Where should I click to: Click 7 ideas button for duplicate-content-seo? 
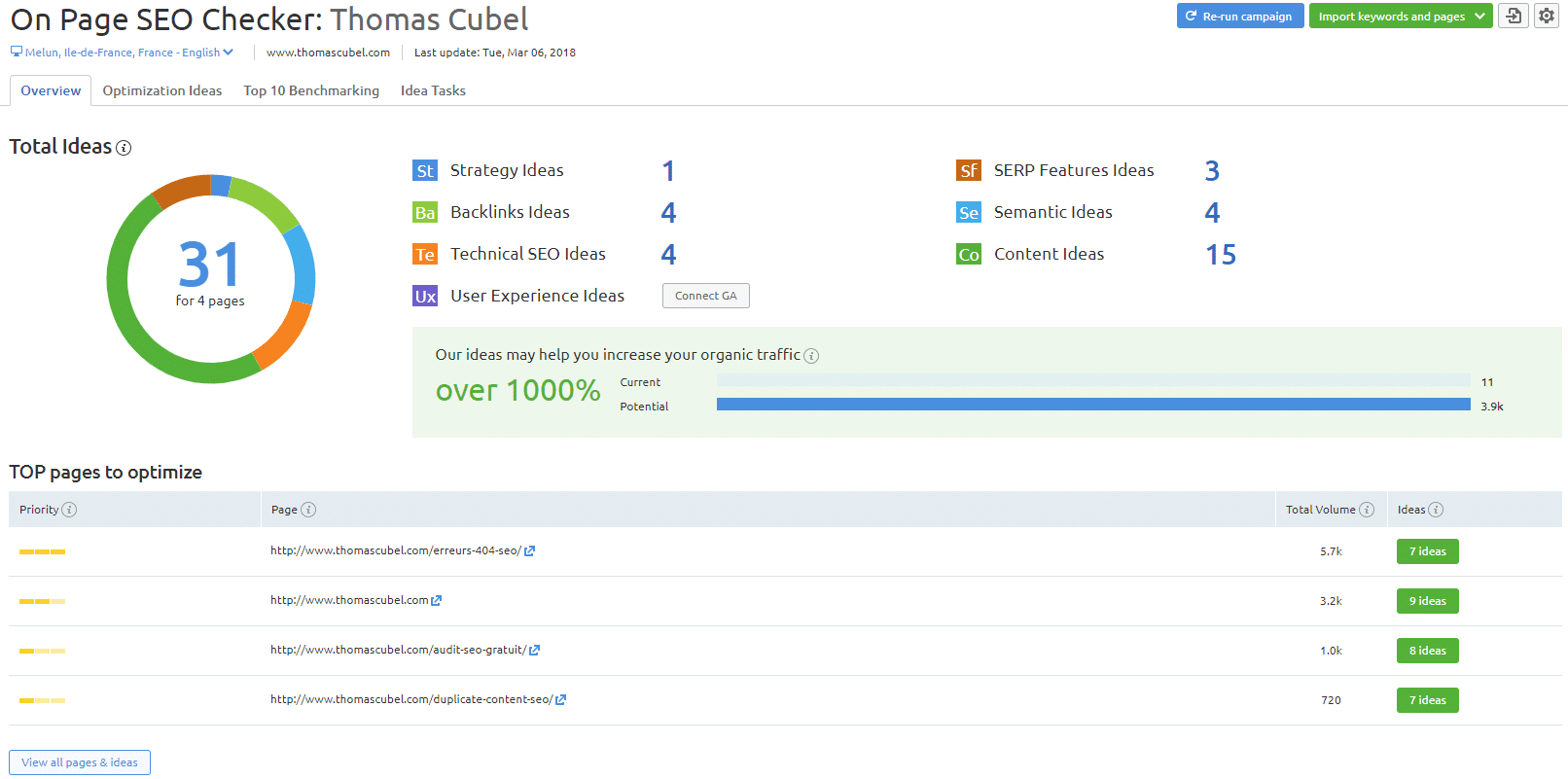1428,700
